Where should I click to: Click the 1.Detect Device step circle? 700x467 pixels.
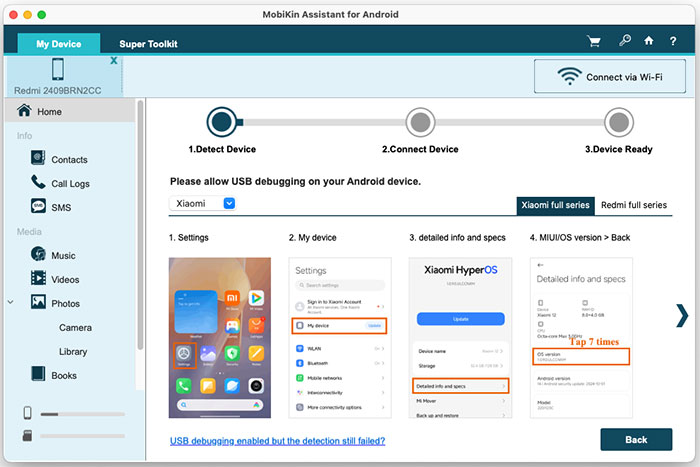[222, 122]
